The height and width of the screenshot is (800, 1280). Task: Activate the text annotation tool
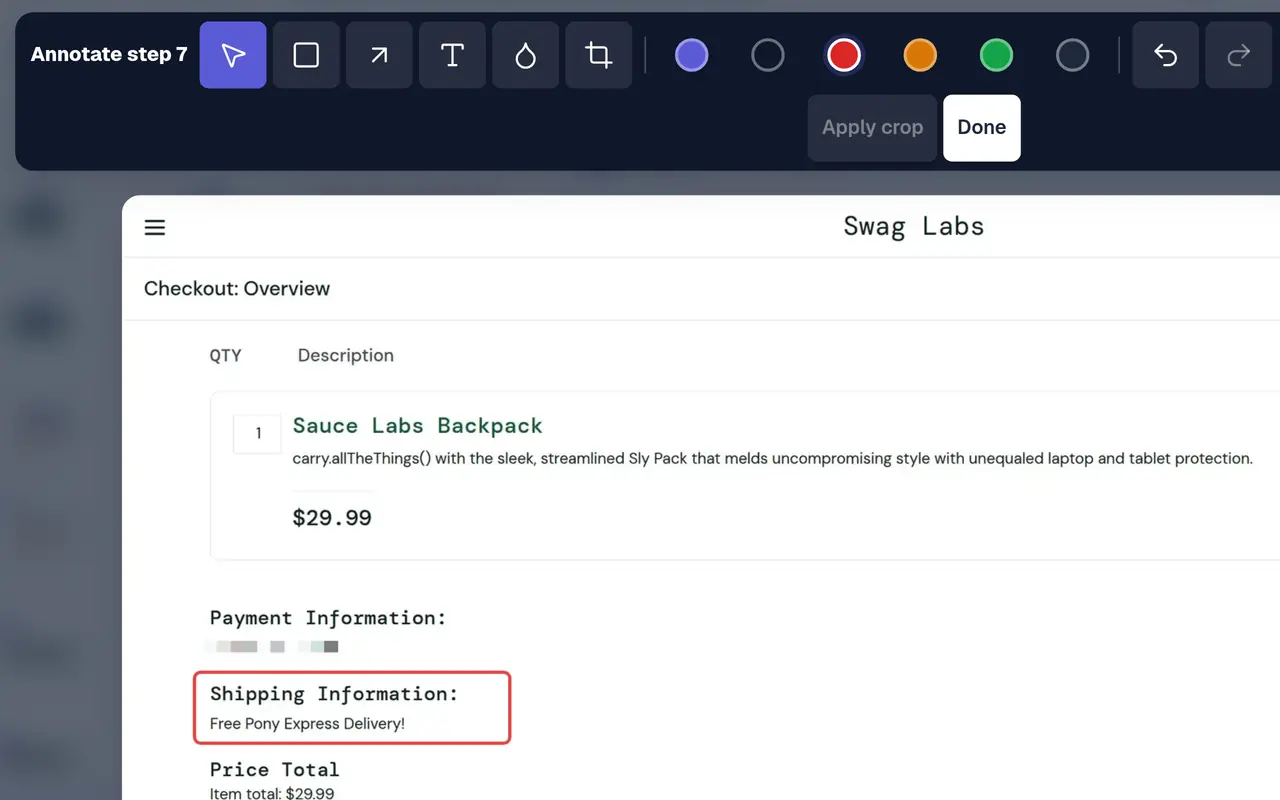click(x=452, y=55)
